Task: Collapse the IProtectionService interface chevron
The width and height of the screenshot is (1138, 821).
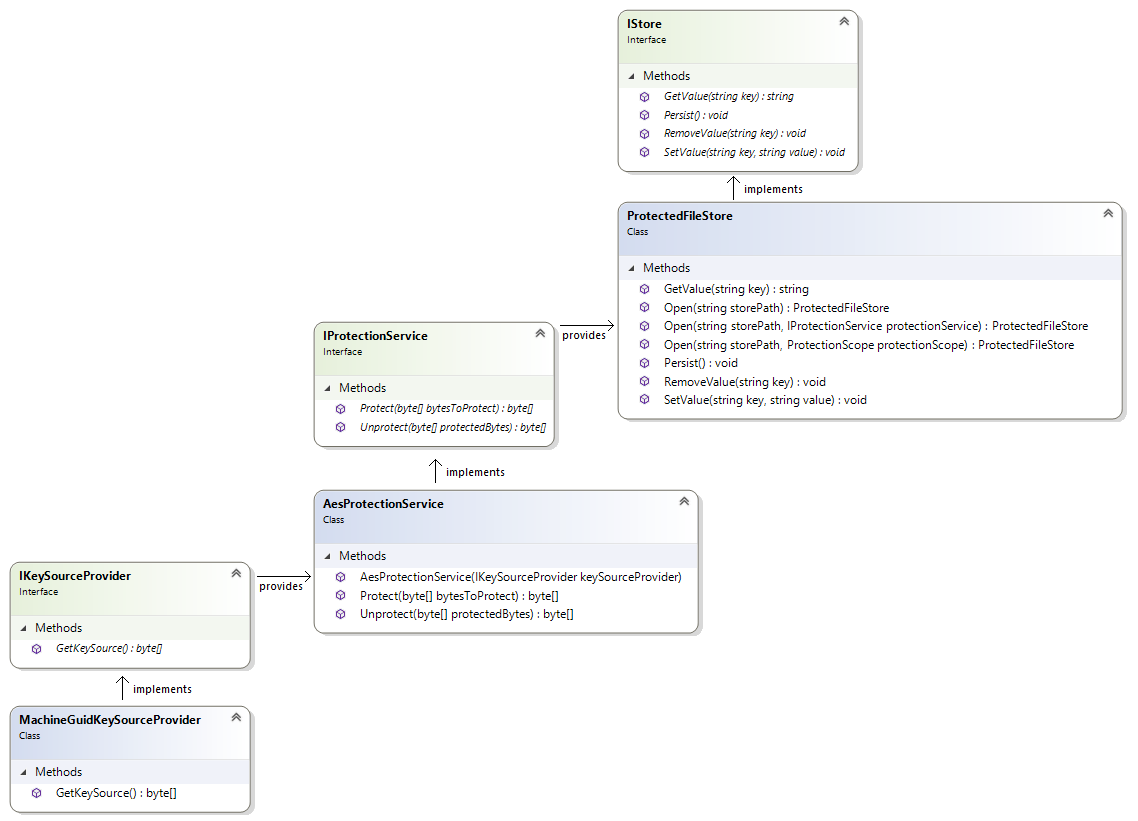Action: pyautogui.click(x=539, y=333)
